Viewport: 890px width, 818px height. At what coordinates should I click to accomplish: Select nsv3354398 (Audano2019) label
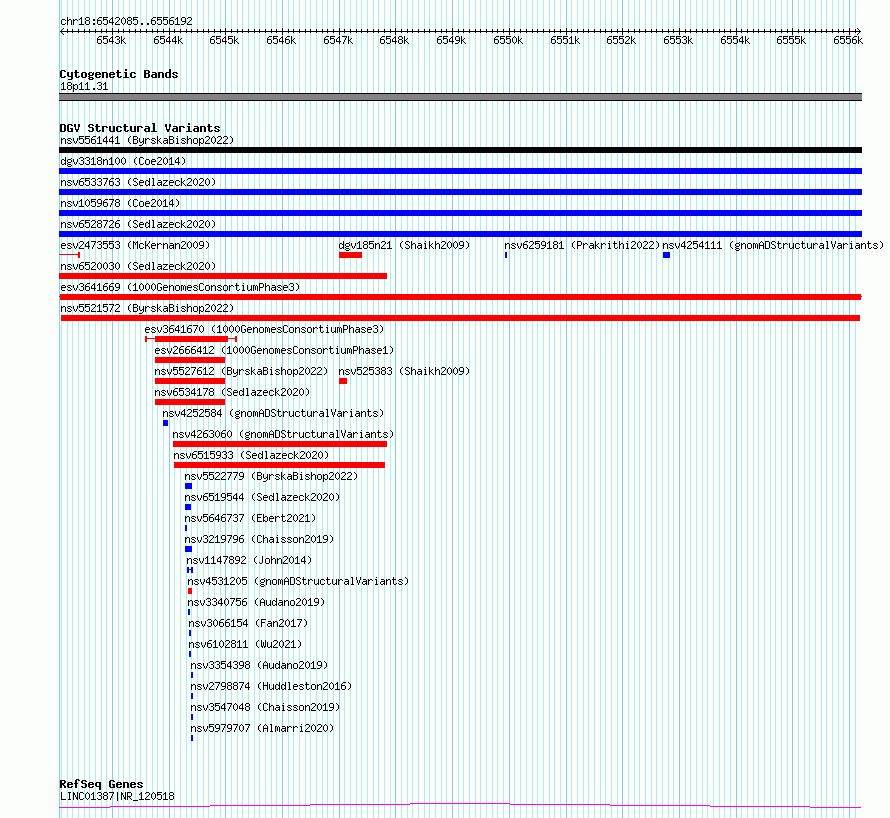[x=259, y=665]
